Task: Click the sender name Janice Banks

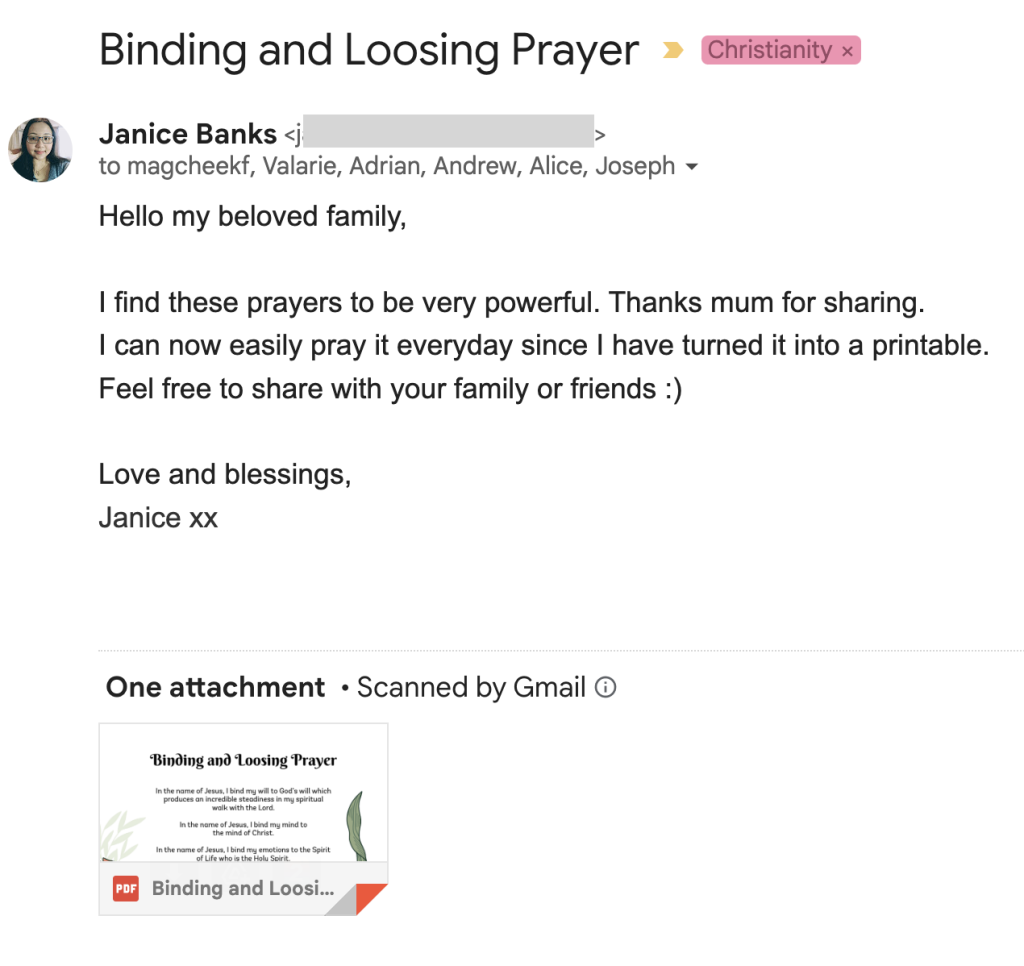Action: point(188,134)
